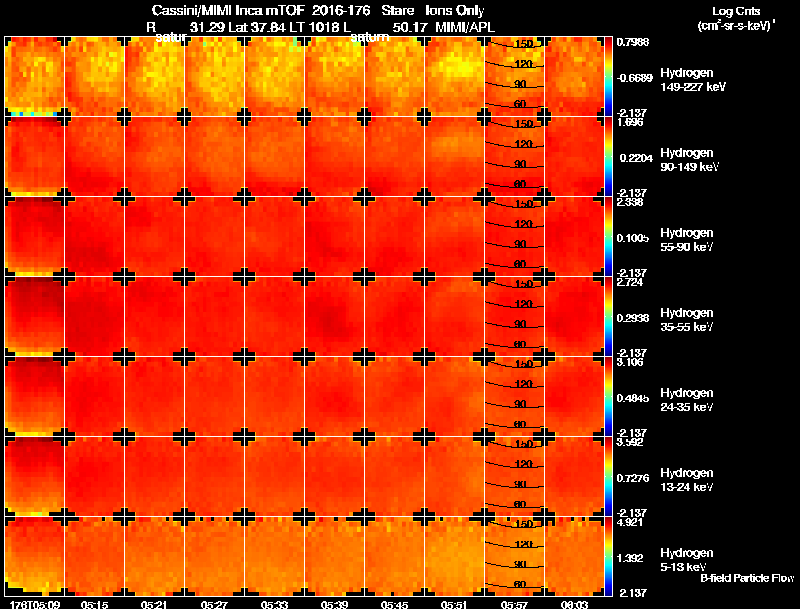Click the color bar for Hydrogen 35-55 keV
Screen dimensions: 800x609
(608, 317)
